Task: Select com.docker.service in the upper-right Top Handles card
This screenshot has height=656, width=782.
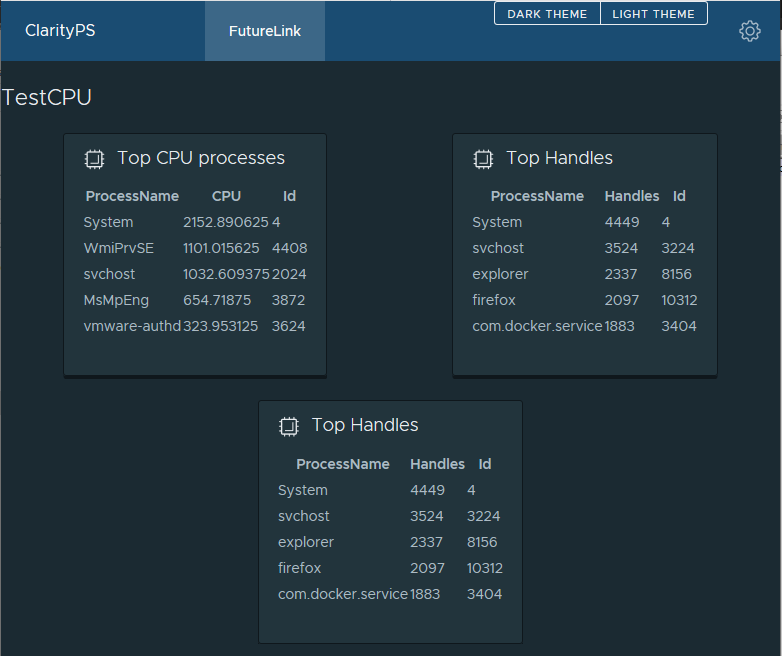Action: (537, 326)
